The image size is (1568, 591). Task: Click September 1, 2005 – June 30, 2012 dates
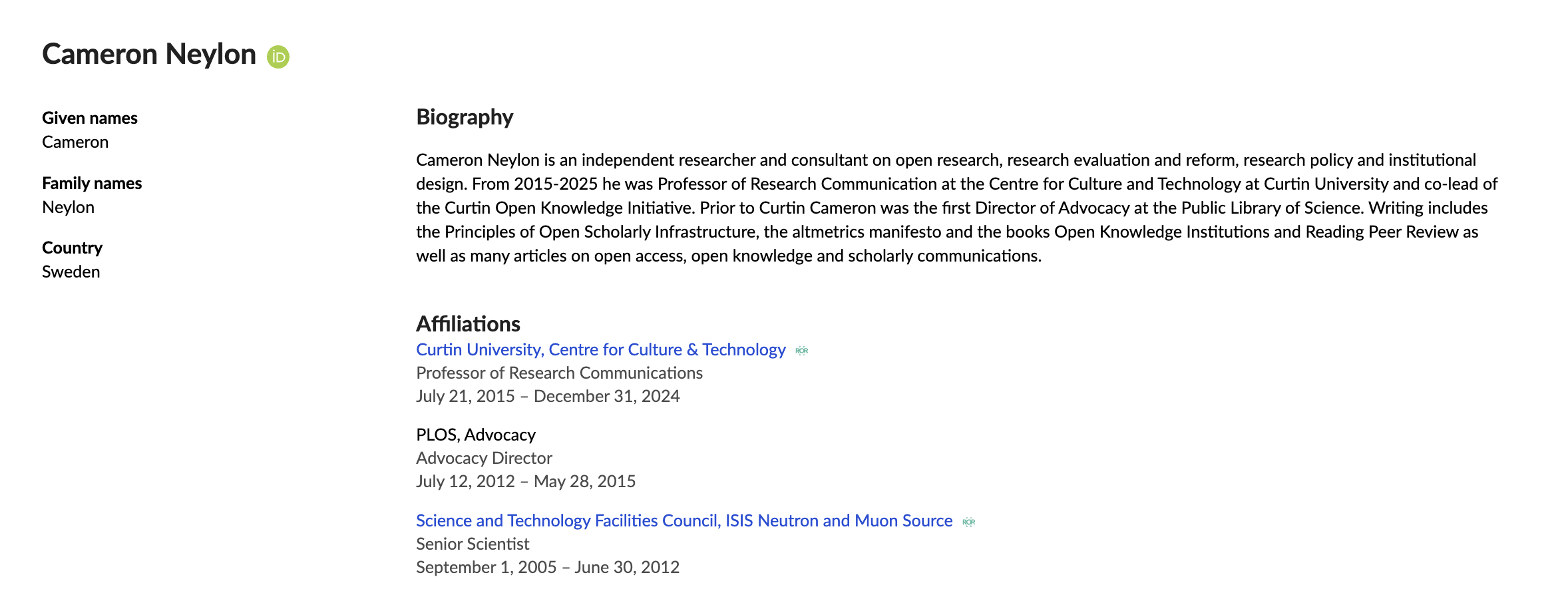pos(548,567)
